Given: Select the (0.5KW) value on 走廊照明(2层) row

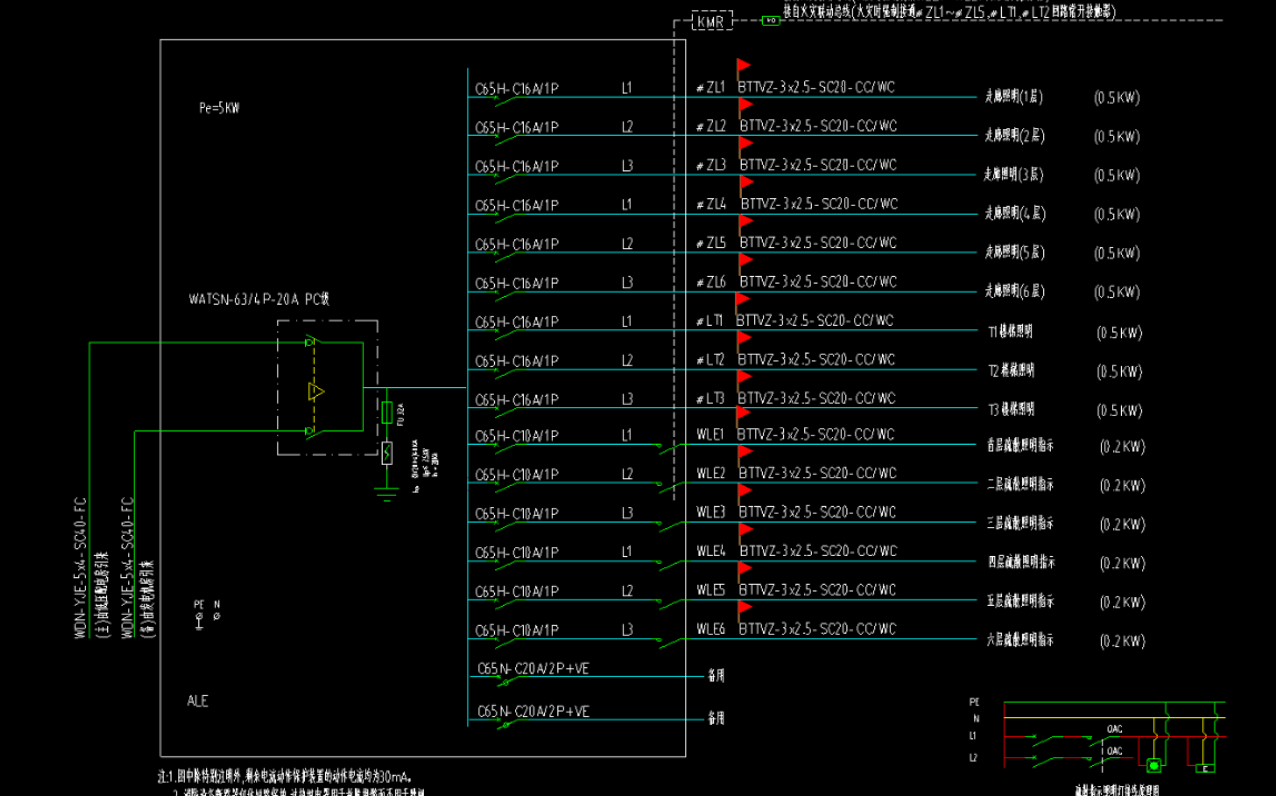Looking at the screenshot, I should pos(1117,137).
